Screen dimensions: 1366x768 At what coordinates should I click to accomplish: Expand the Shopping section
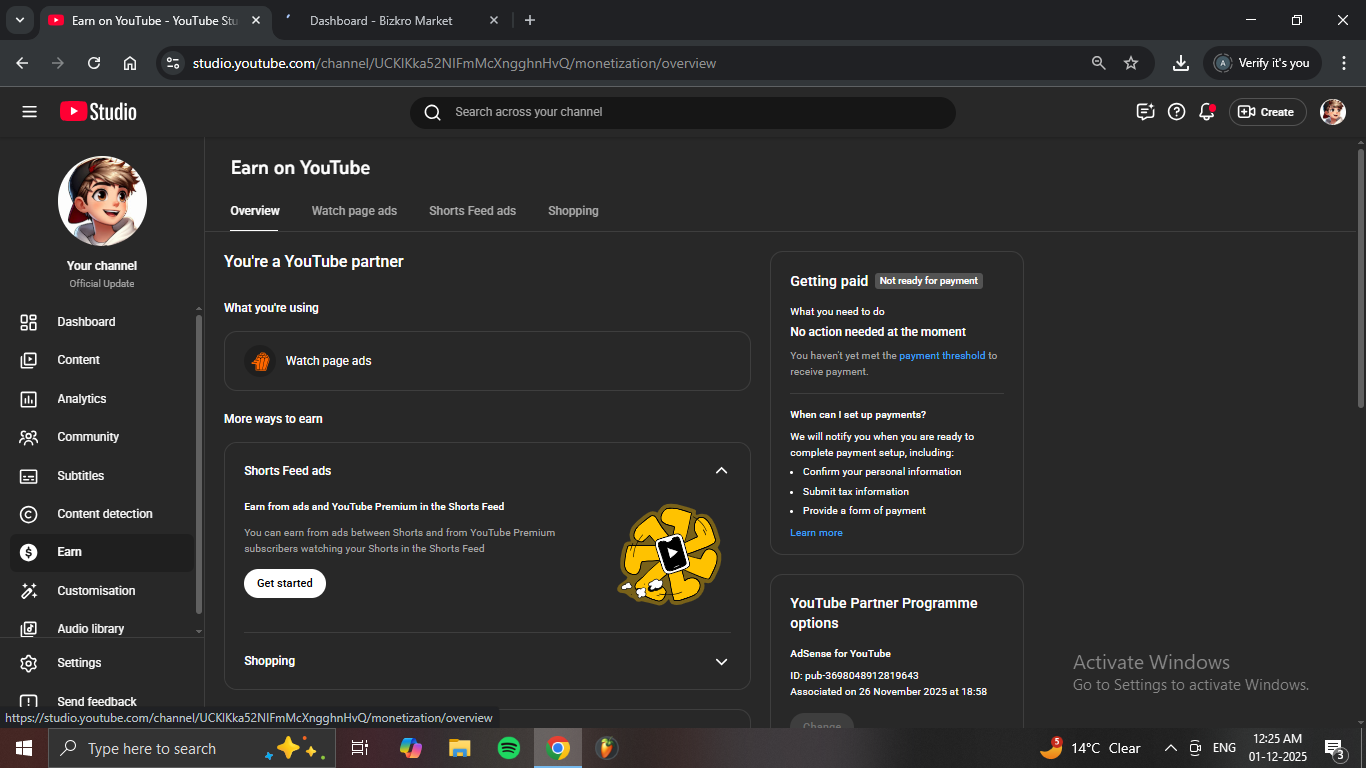tap(721, 662)
